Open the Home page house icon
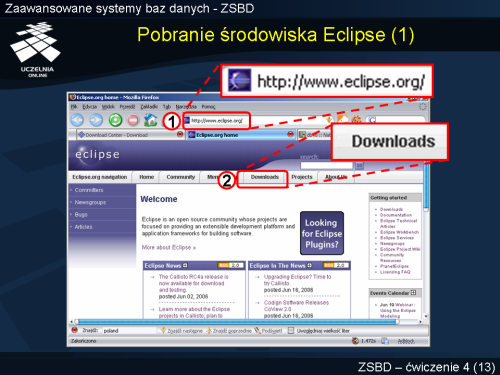 point(150,120)
